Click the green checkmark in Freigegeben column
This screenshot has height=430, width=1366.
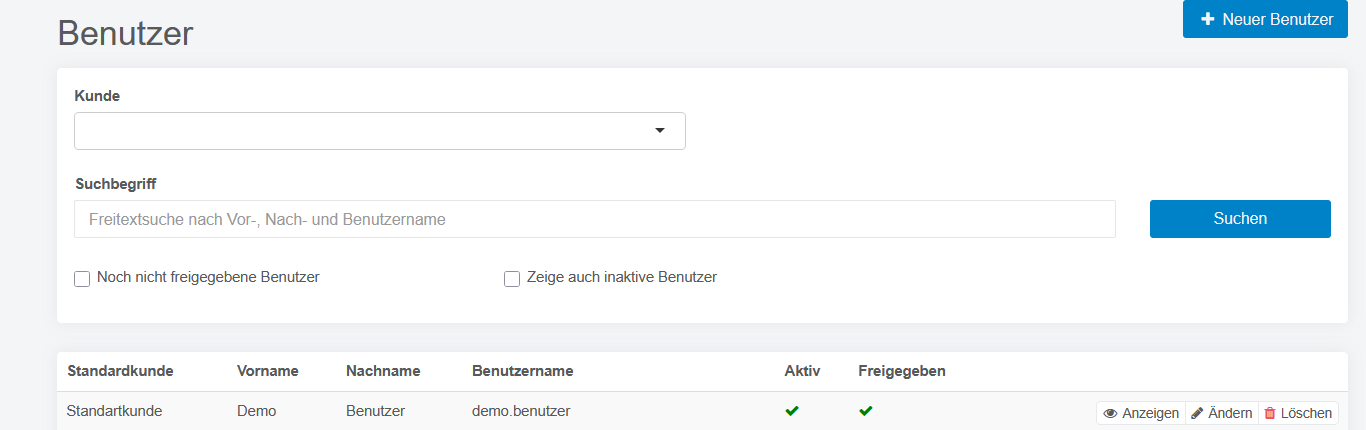click(x=866, y=411)
